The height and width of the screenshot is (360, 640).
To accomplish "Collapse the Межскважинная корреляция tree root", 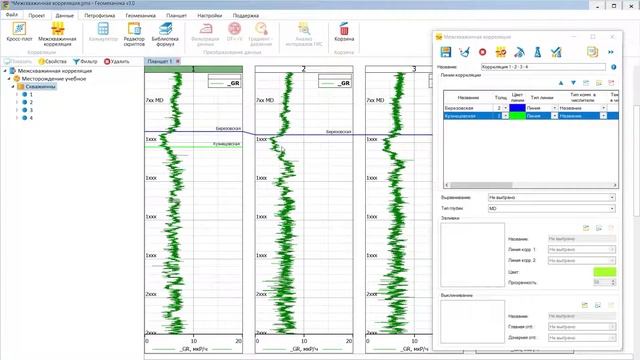I will coord(5,71).
